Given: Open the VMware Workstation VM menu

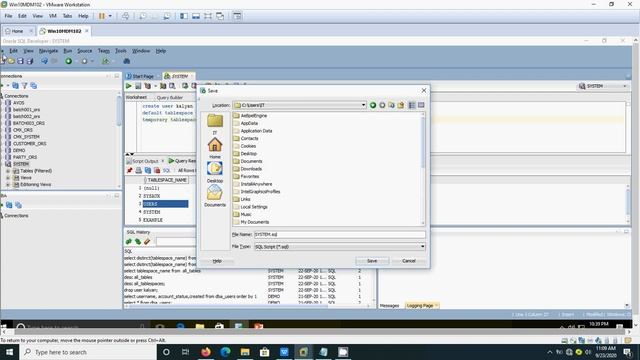Looking at the screenshot, I should click(x=53, y=16).
